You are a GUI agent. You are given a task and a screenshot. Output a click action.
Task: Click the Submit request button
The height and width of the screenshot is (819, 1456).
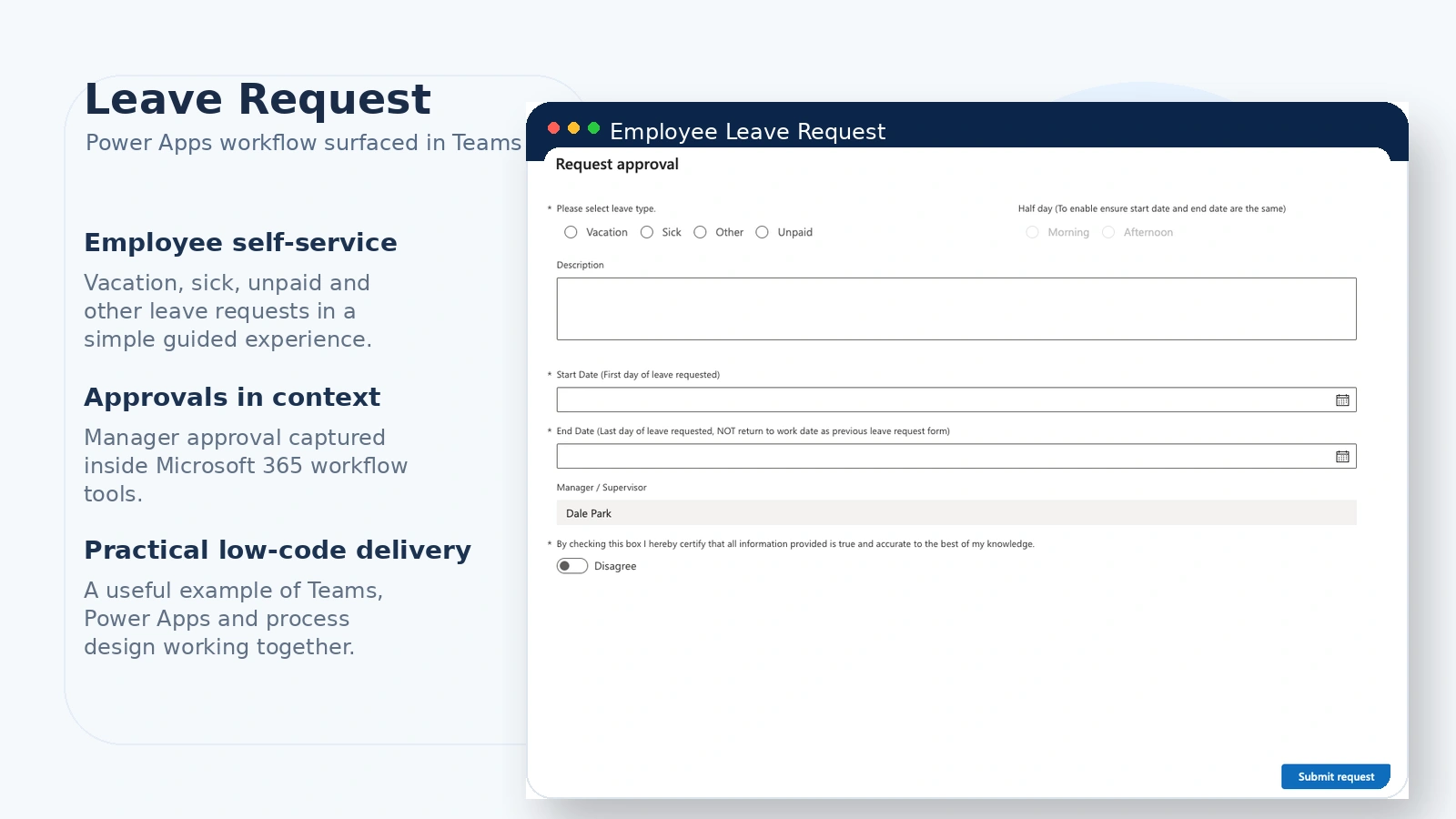[1336, 776]
